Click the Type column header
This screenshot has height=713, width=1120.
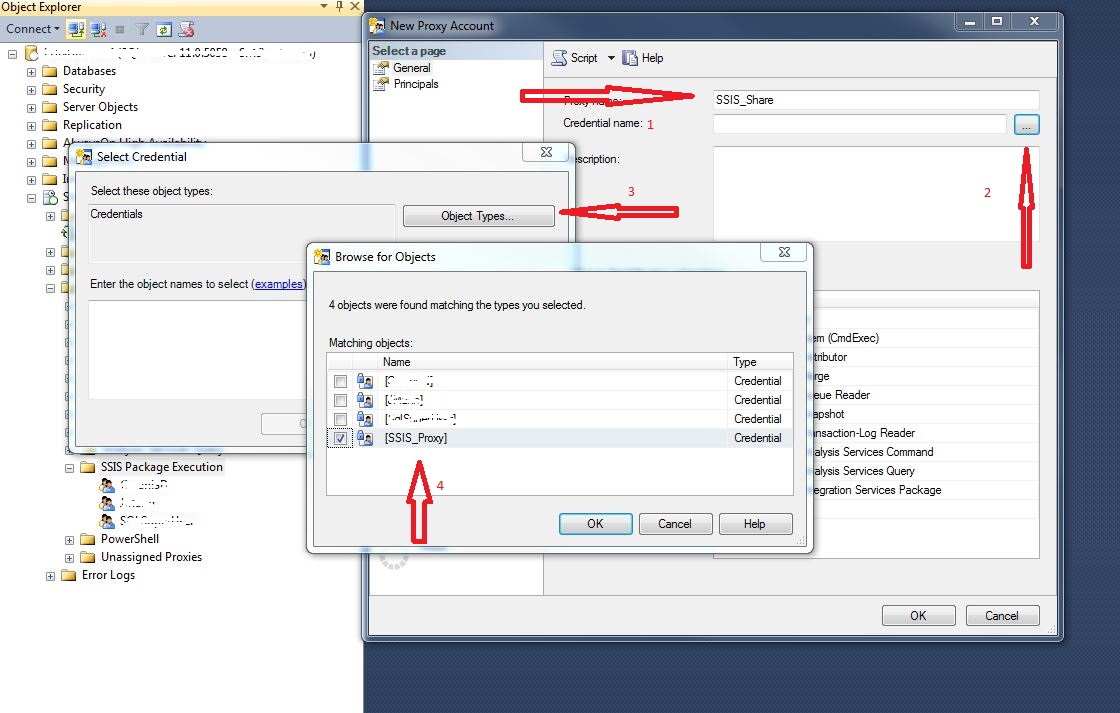[761, 362]
